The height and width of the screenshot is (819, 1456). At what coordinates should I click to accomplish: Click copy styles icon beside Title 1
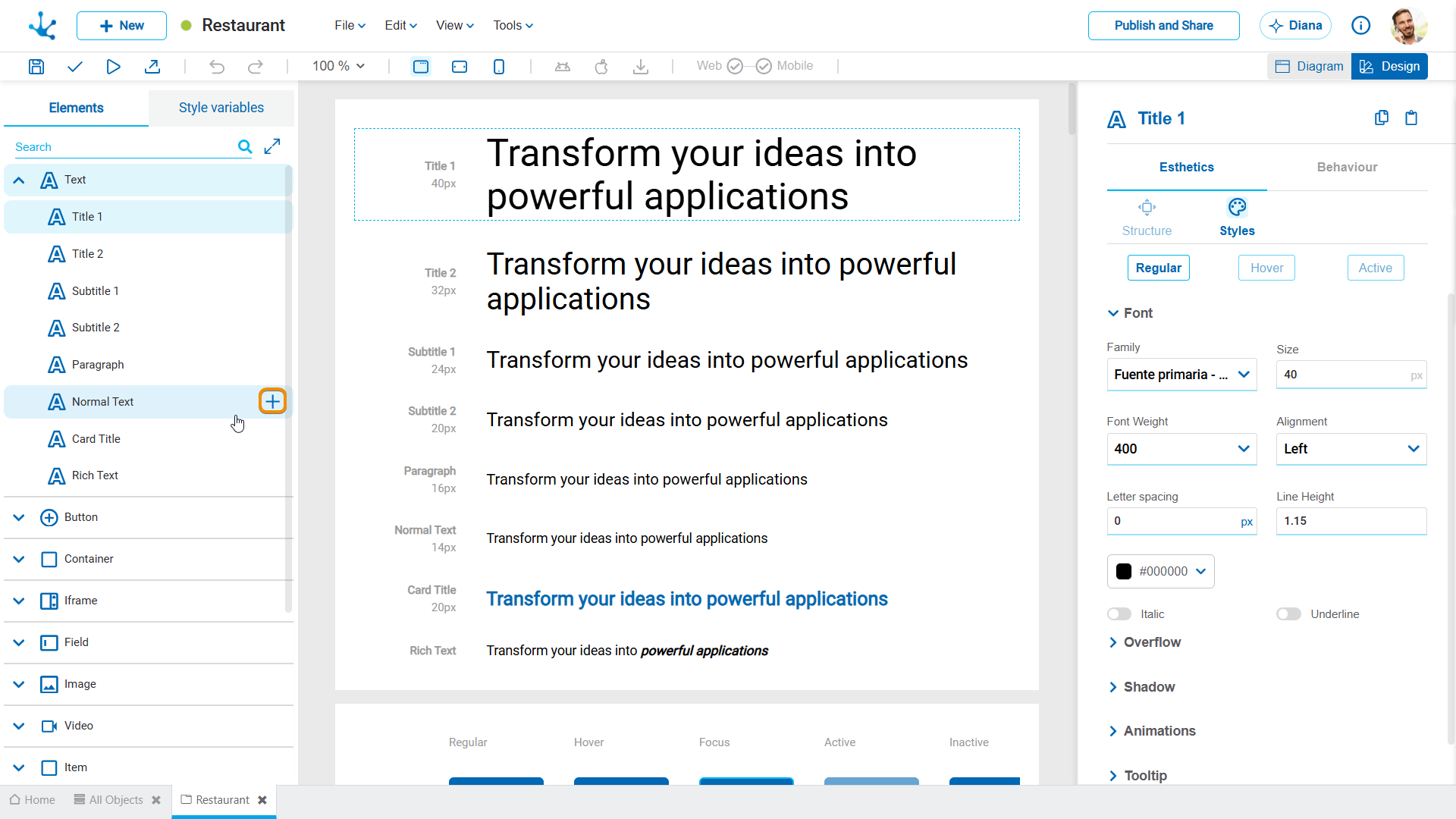(x=1382, y=118)
